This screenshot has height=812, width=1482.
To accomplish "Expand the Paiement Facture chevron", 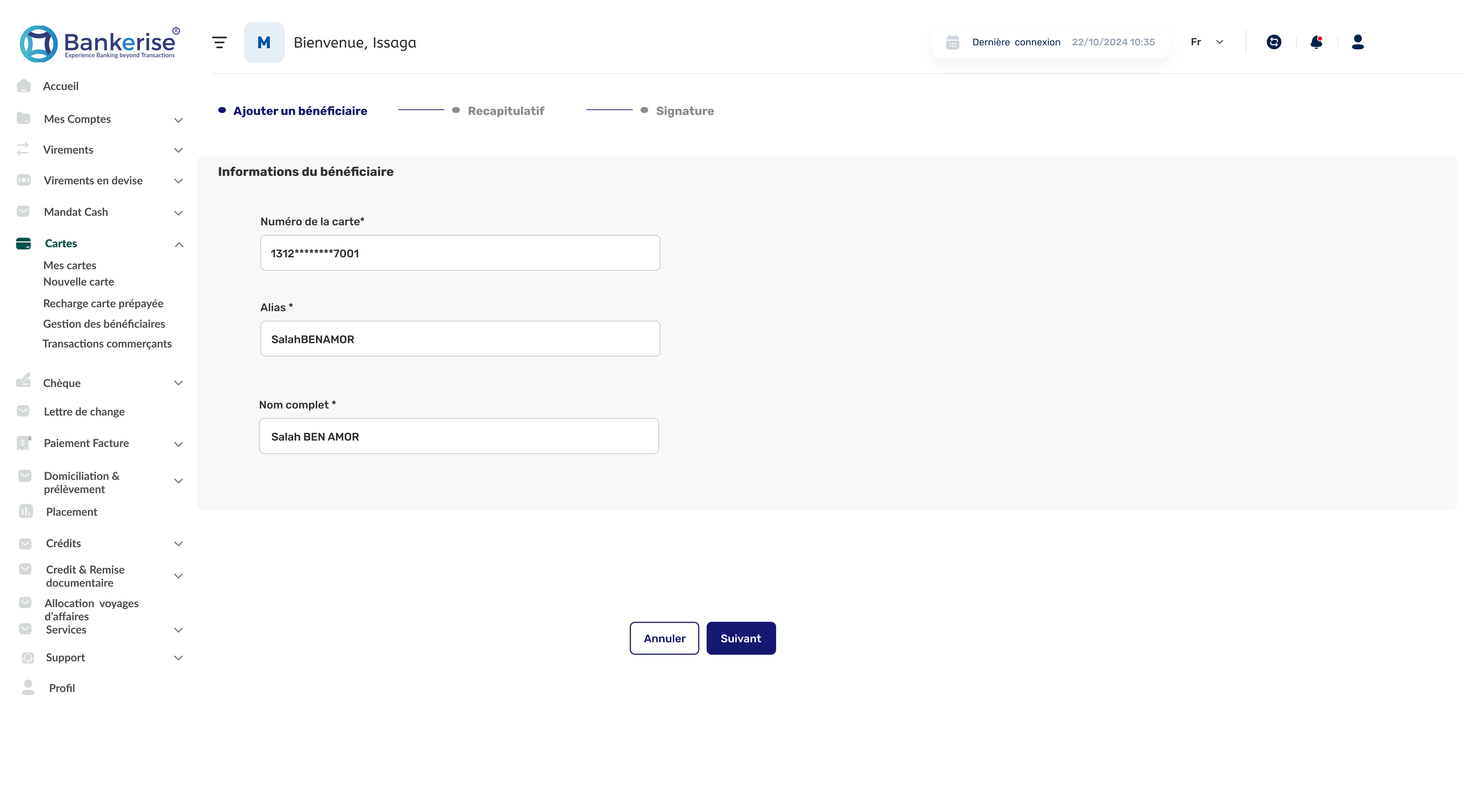I will pos(178,444).
